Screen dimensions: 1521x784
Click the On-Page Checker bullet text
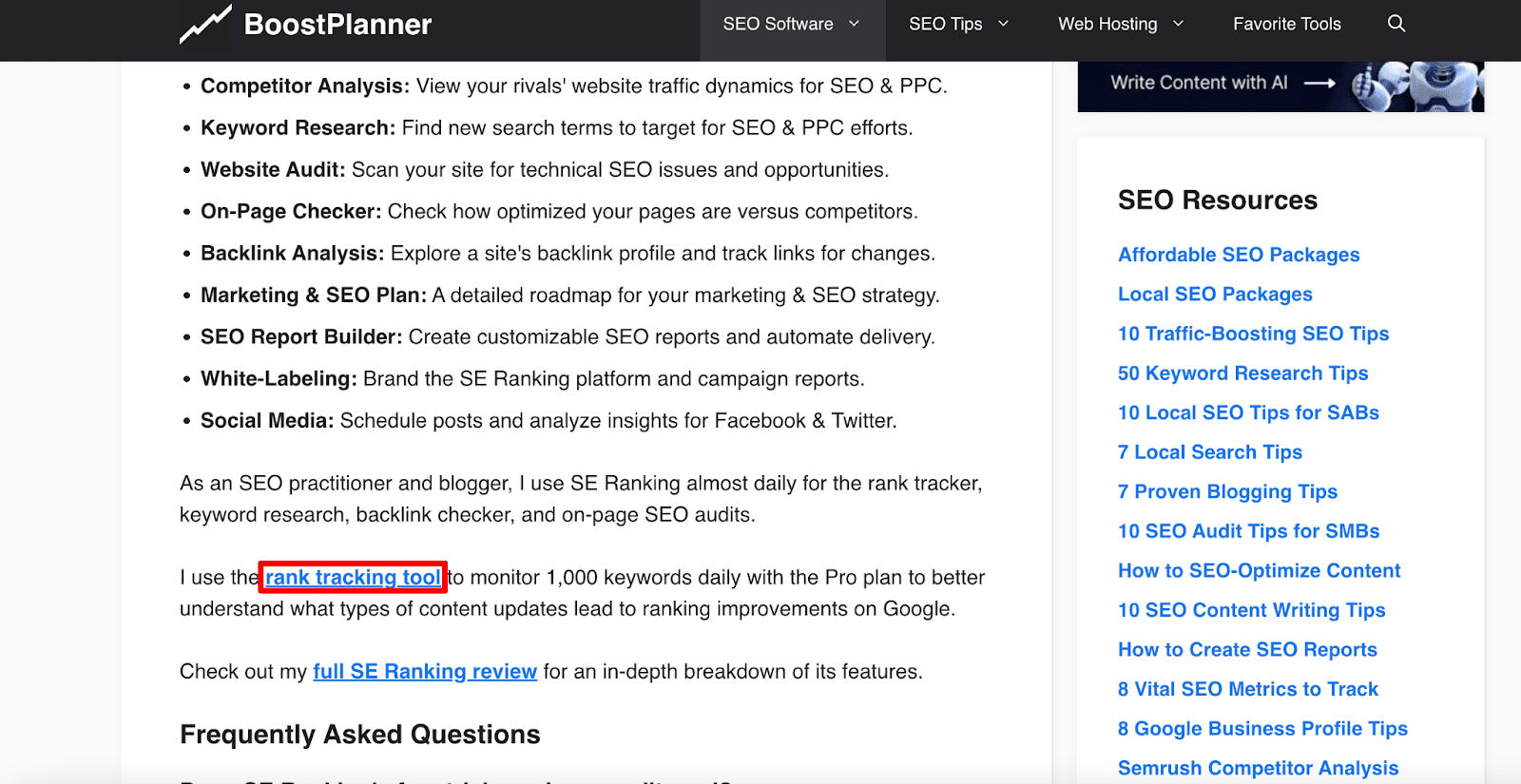[559, 212]
